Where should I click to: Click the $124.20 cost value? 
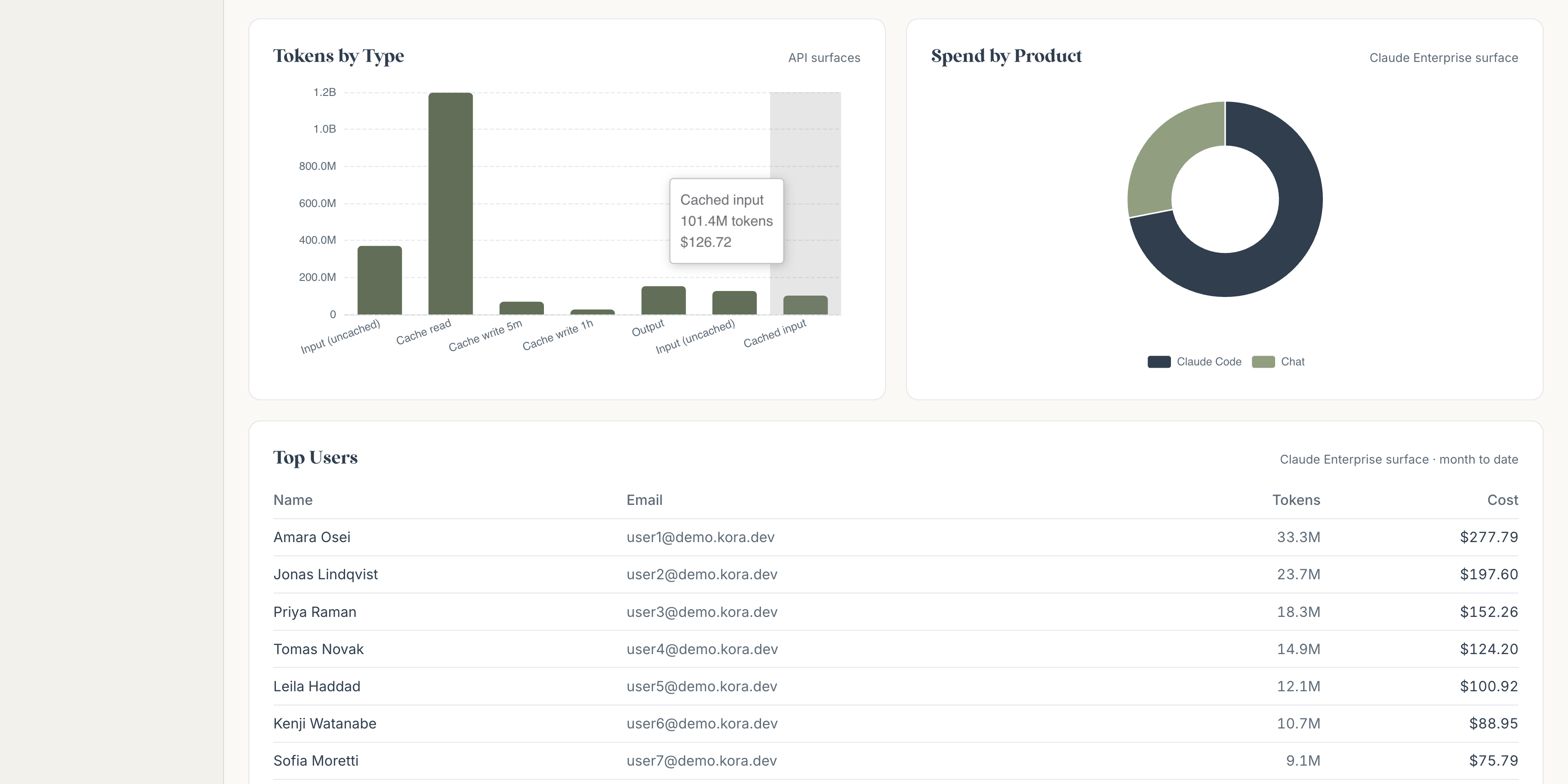point(1489,649)
